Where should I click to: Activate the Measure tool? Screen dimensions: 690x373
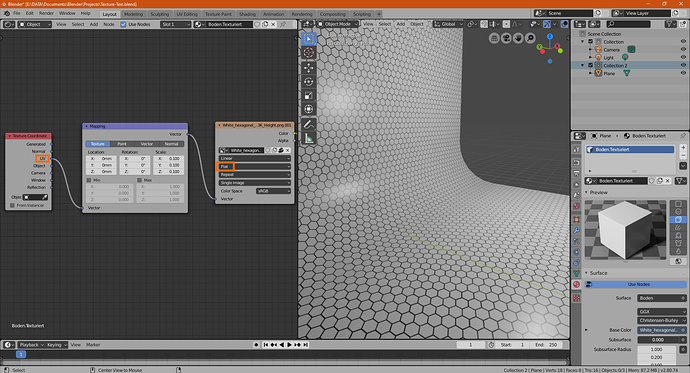[x=308, y=139]
